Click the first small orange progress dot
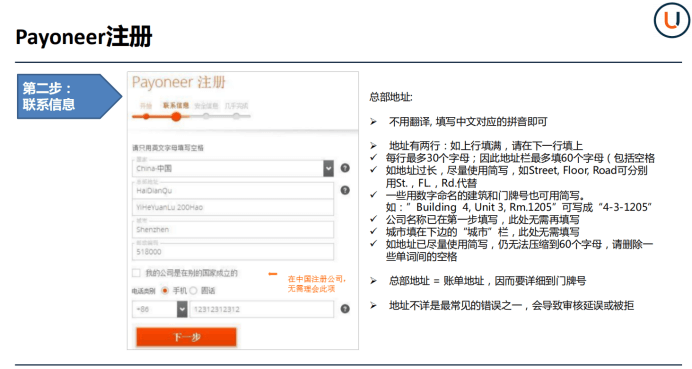 tap(146, 117)
